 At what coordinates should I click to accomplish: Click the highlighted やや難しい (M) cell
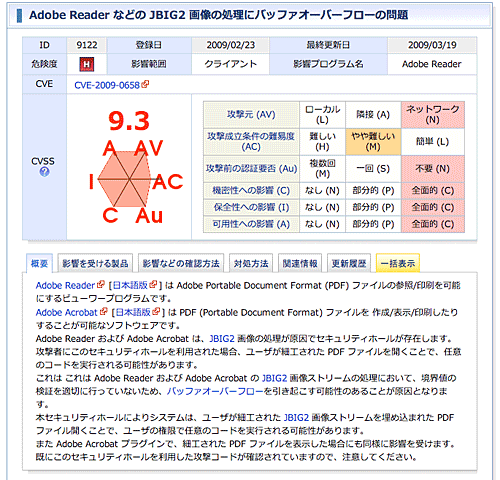tap(373, 142)
